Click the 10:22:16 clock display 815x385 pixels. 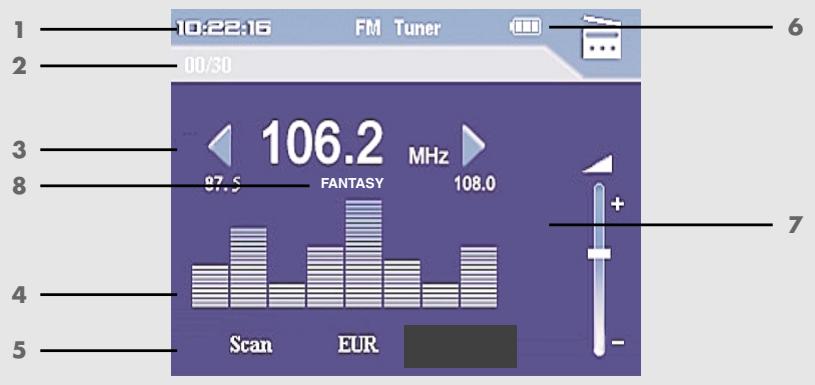(x=224, y=28)
